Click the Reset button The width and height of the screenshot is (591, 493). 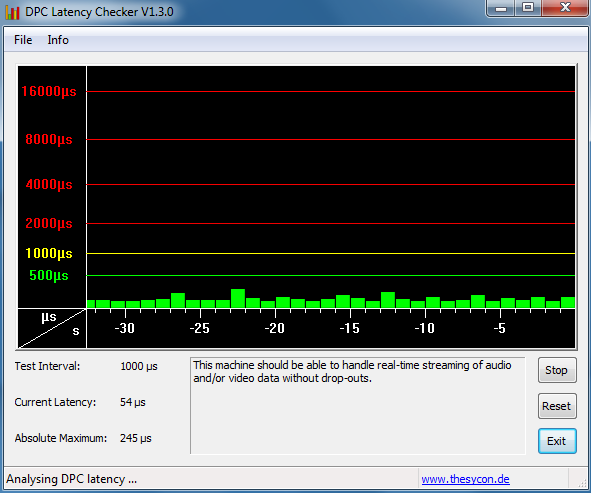(557, 406)
